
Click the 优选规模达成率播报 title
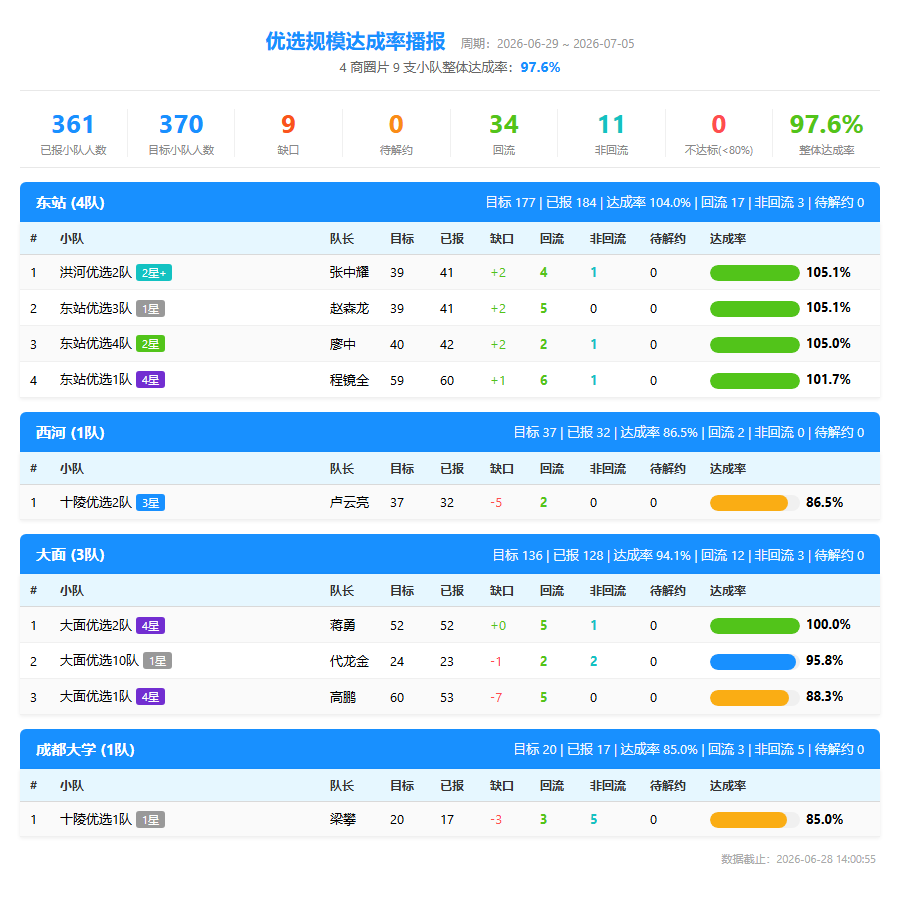coord(355,41)
